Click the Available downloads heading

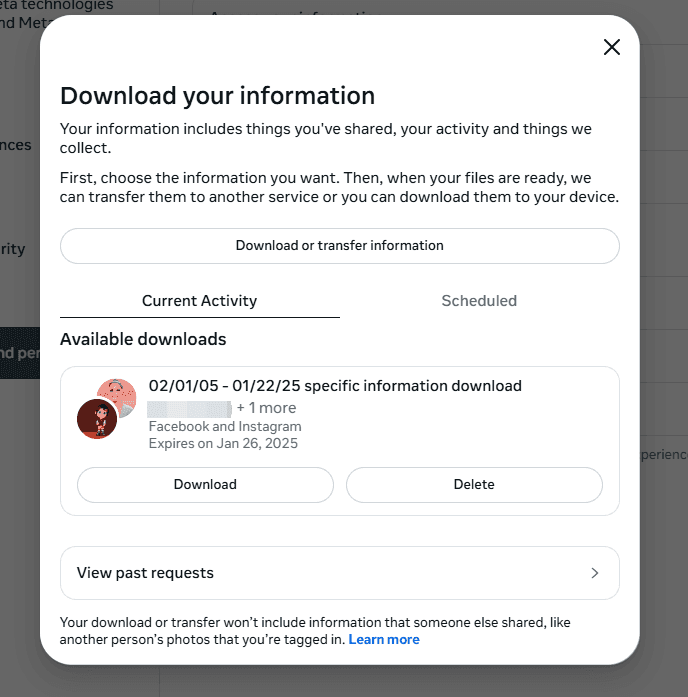click(143, 339)
